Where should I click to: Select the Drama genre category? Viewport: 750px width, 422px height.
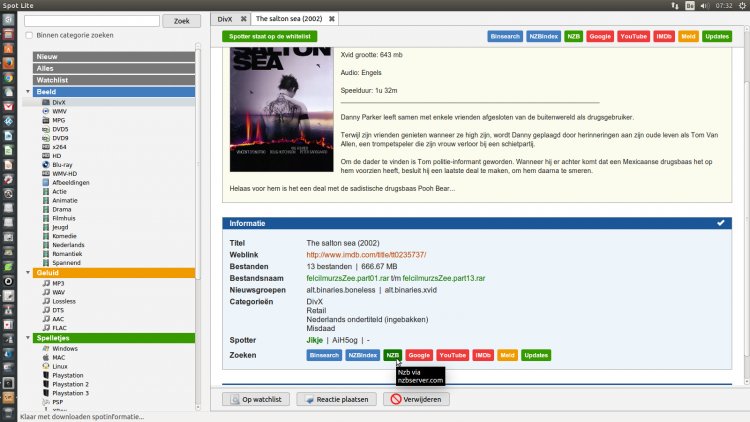[x=56, y=209]
